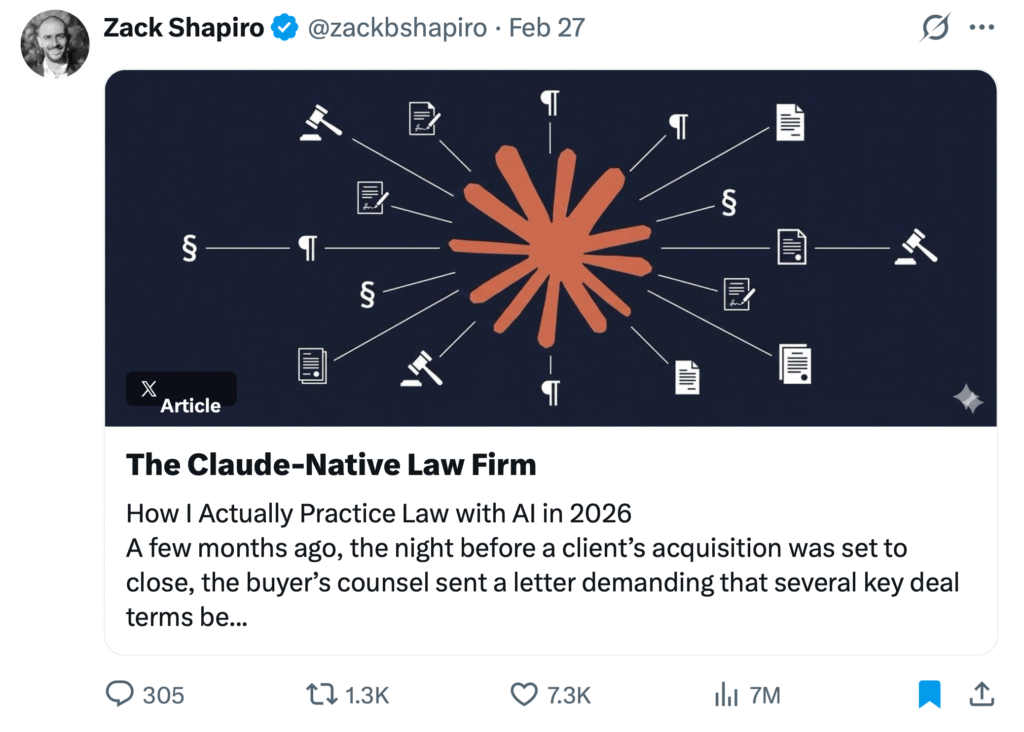
Task: Click the orange Claude starburst logo
Action: [551, 246]
